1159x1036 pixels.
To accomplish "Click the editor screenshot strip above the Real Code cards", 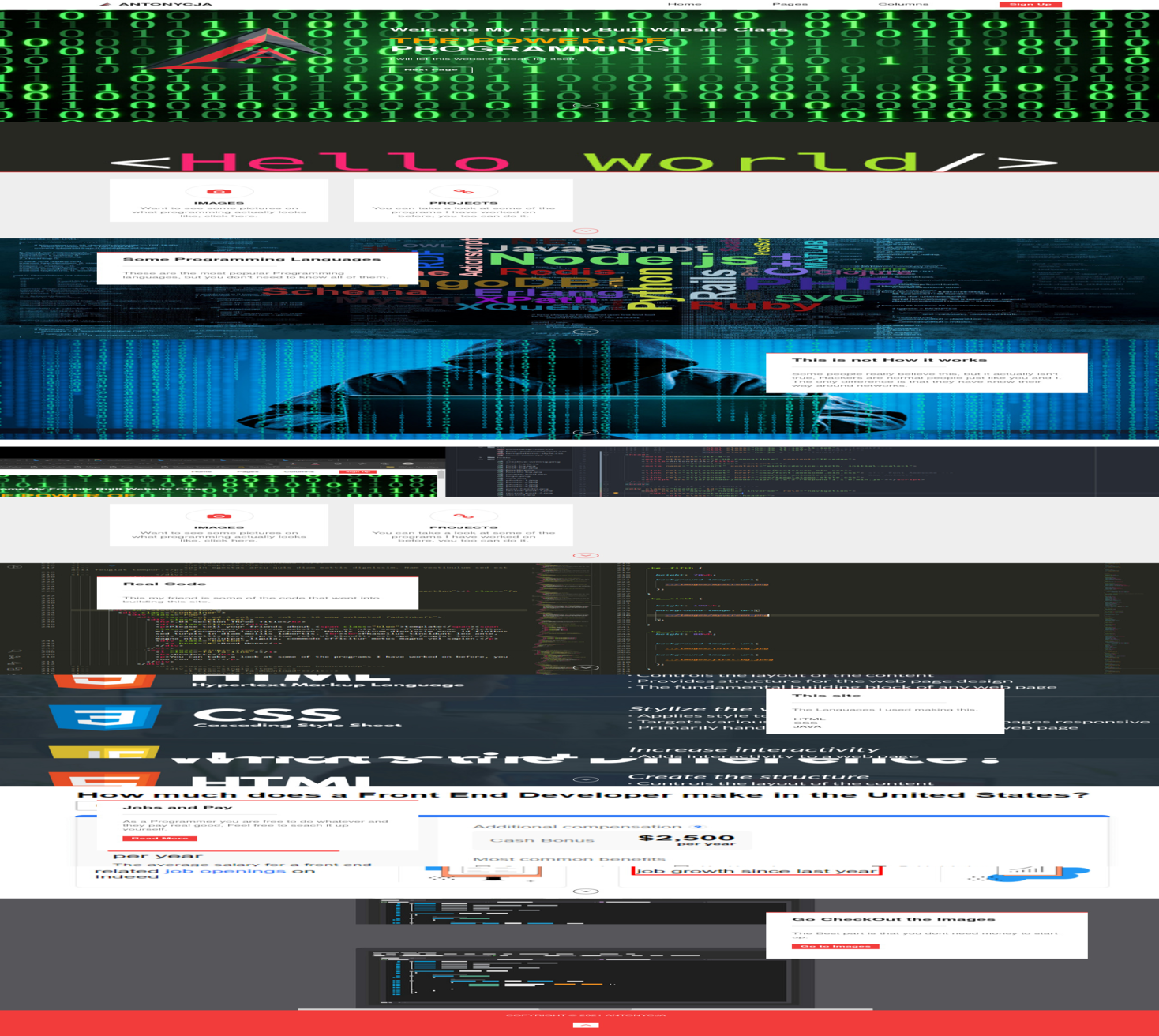I will (579, 471).
